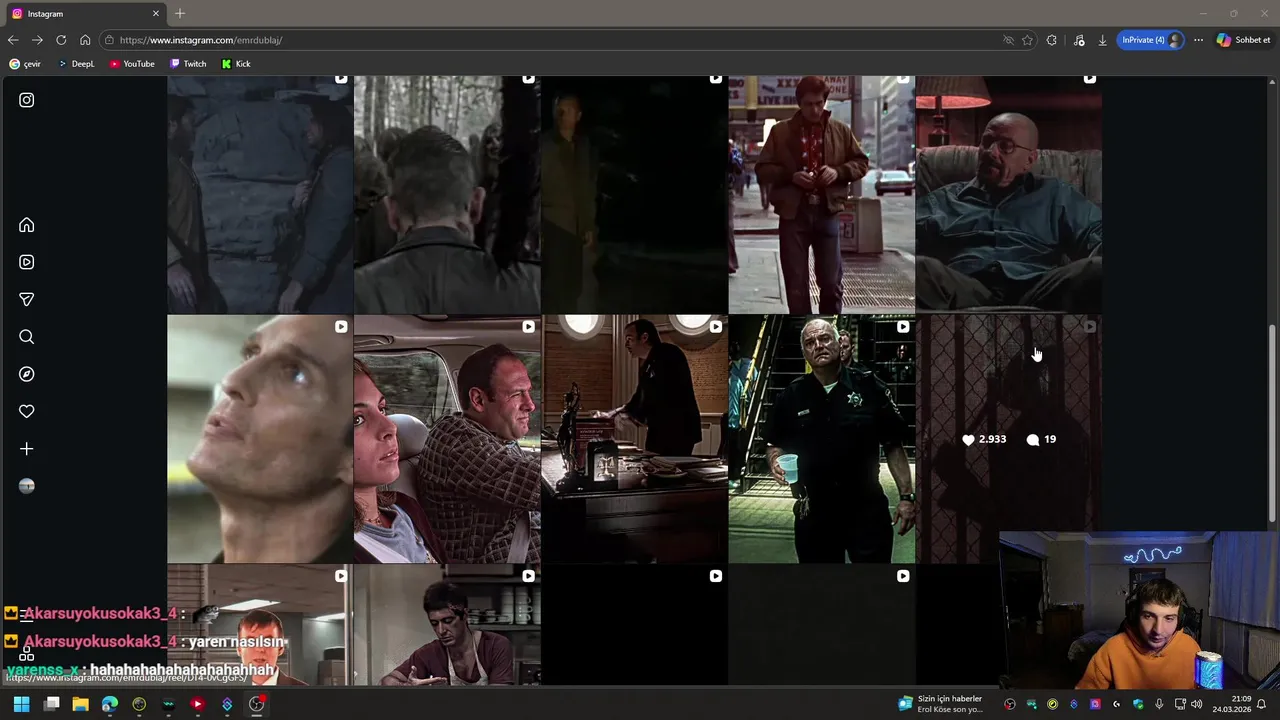Click page vertical scrollbar thumb

1272,422
